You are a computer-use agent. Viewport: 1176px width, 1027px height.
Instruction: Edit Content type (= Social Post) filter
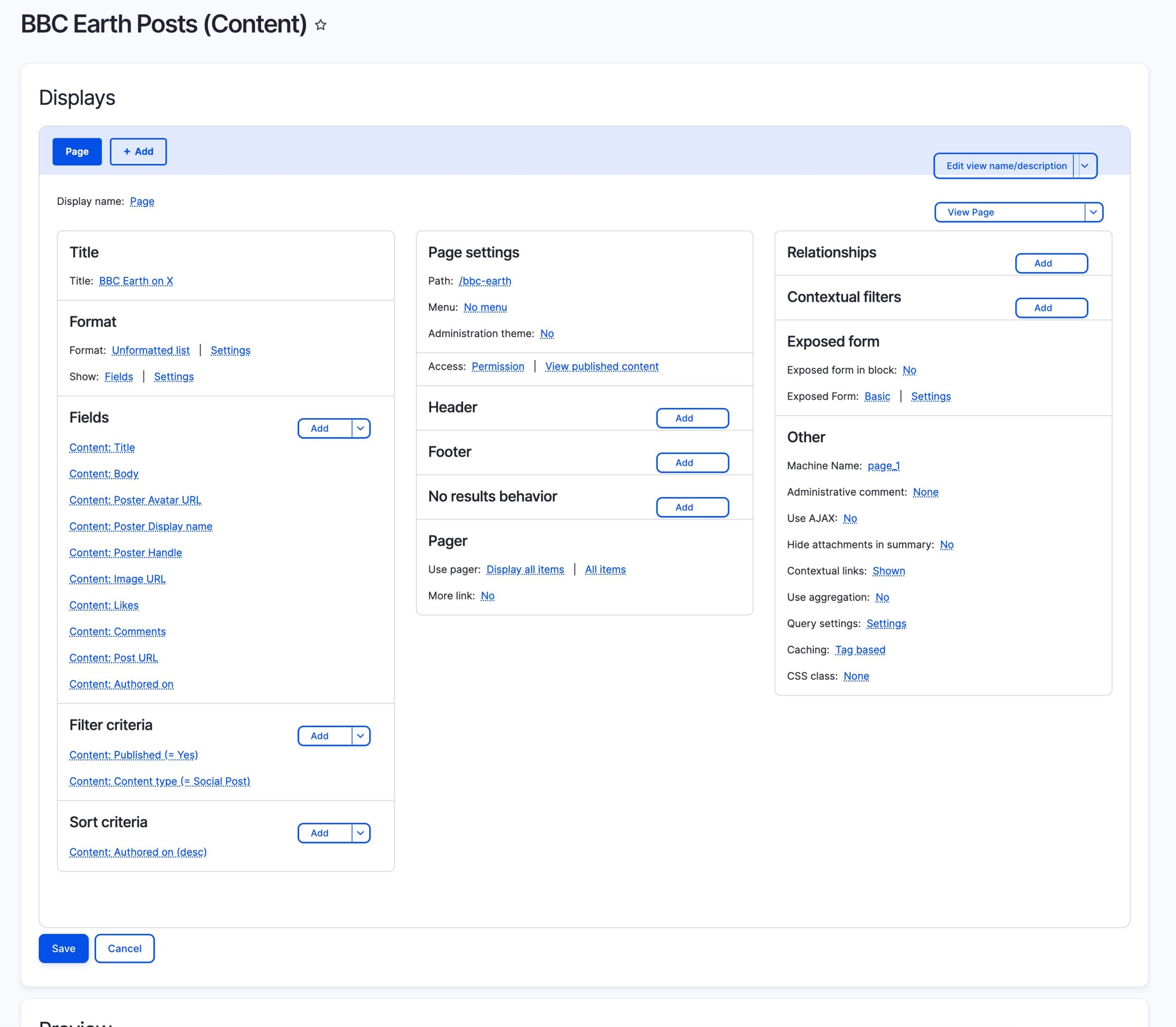[160, 782]
